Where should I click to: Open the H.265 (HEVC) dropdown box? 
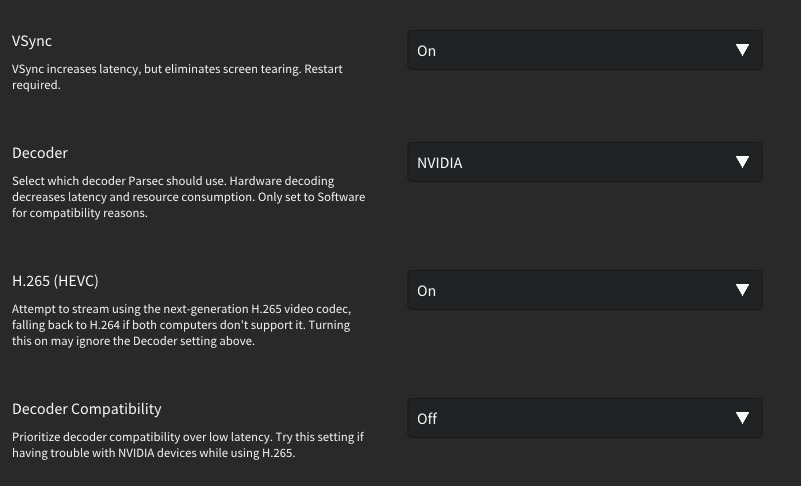tap(585, 290)
